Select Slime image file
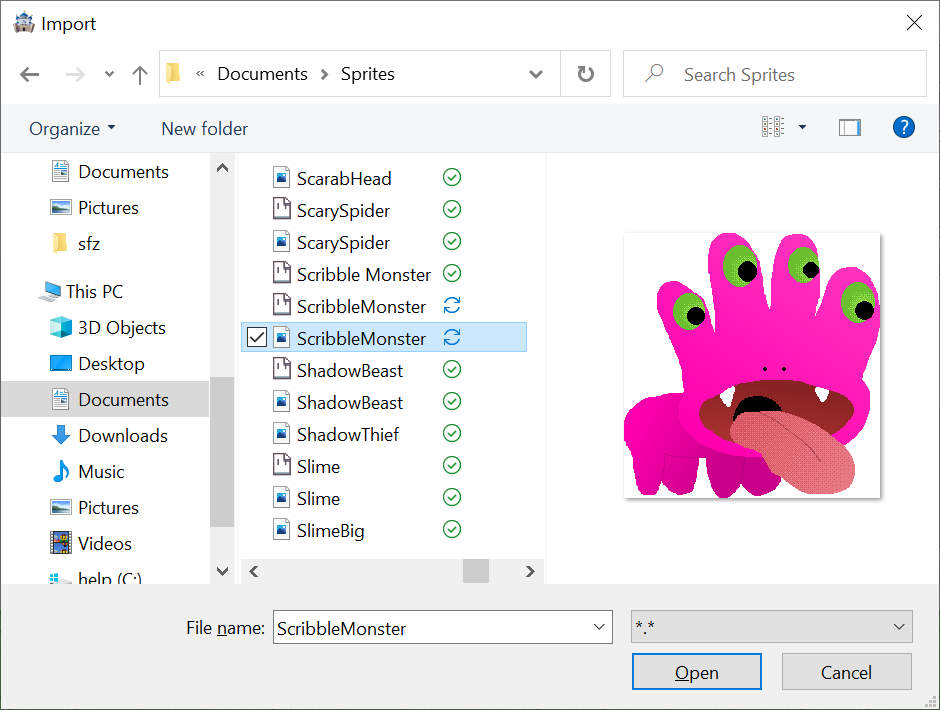The width and height of the screenshot is (940, 710). click(306, 498)
